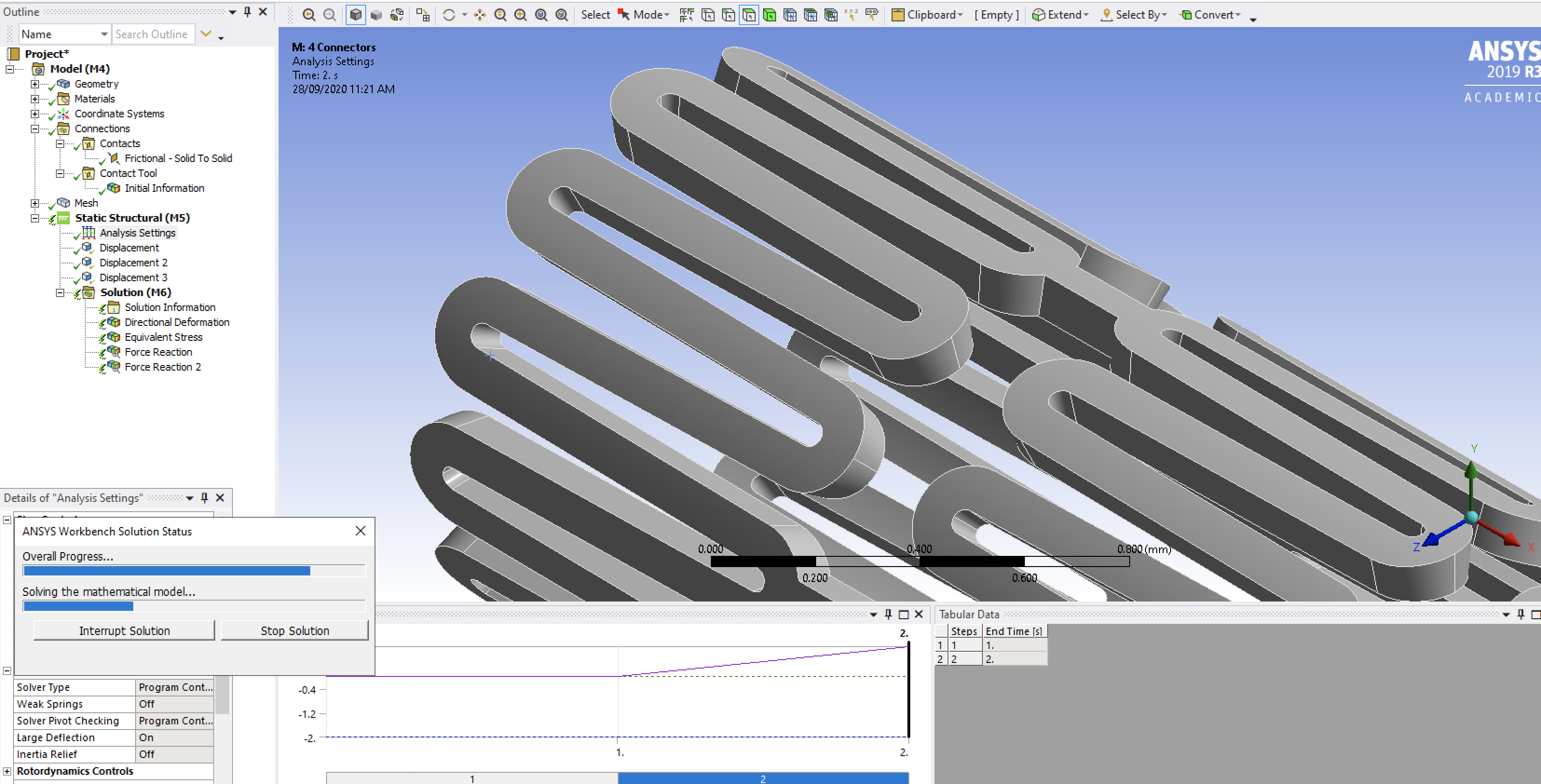
Task: Enable the Face selection filter
Action: [749, 15]
